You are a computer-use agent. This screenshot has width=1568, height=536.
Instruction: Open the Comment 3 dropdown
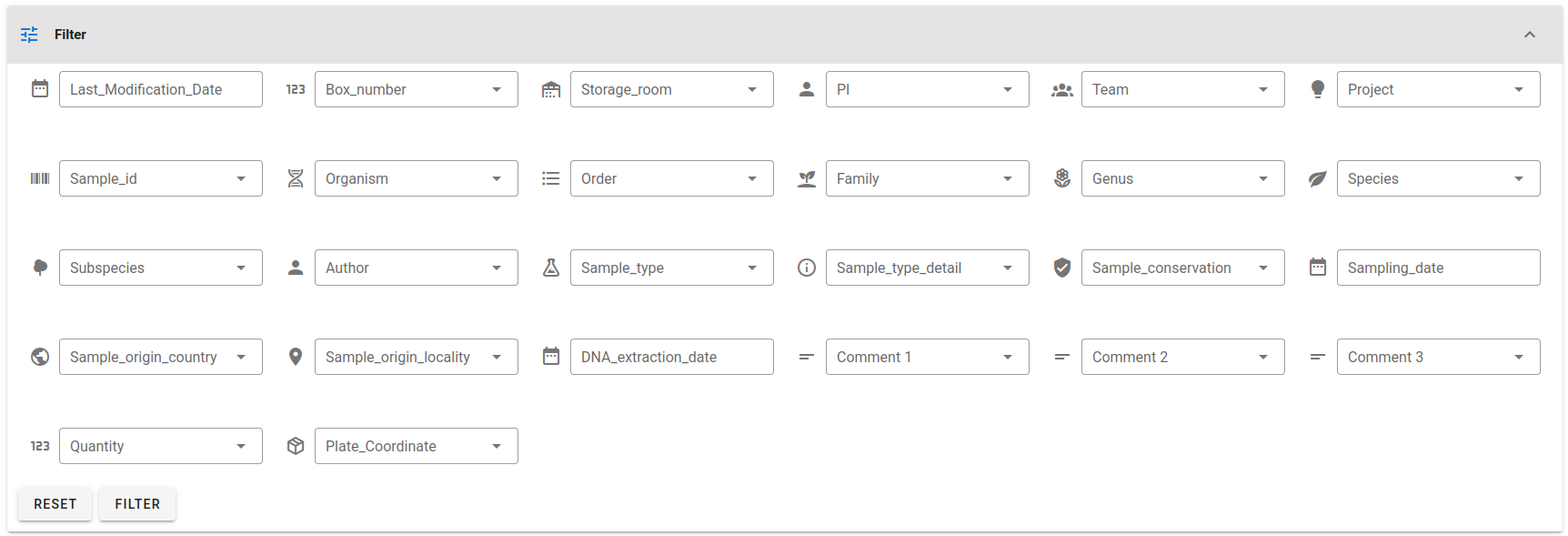tap(1439, 357)
